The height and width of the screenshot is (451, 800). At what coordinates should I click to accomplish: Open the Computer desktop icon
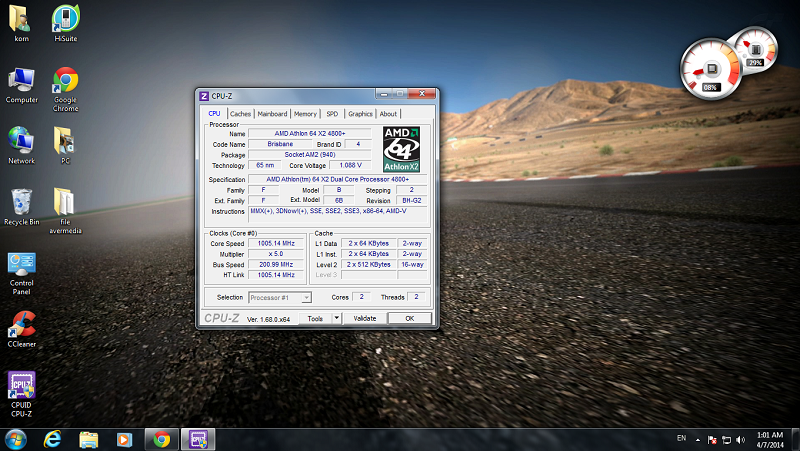(21, 85)
